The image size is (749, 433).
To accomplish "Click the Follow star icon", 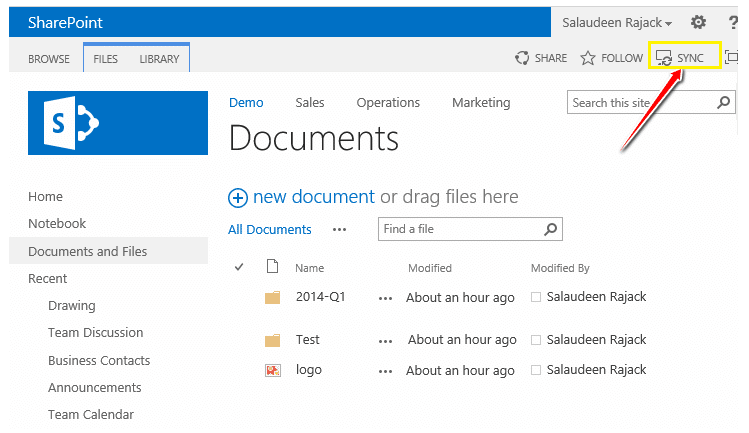I will tap(588, 58).
